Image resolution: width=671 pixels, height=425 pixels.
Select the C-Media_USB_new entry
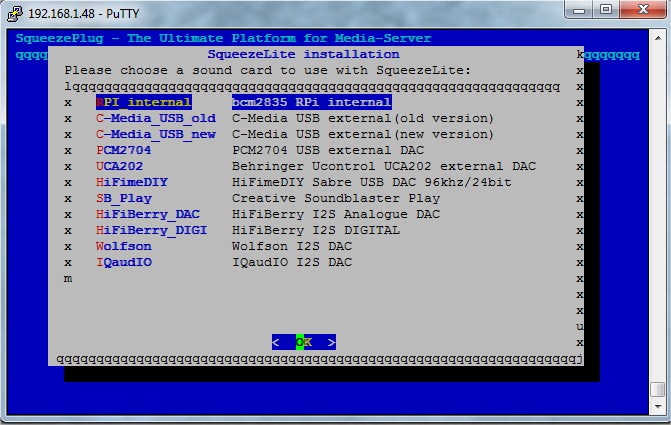pos(156,134)
